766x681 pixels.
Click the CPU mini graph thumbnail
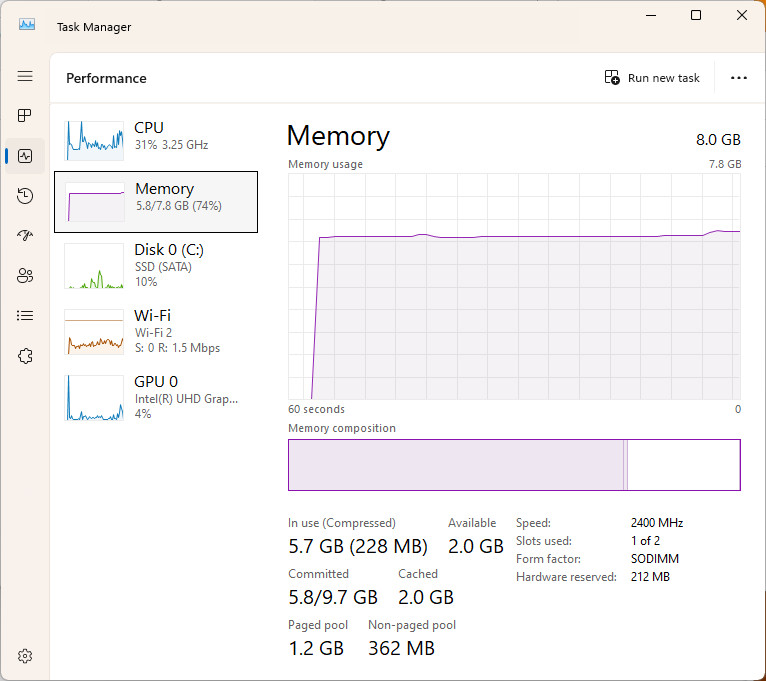tap(94, 140)
